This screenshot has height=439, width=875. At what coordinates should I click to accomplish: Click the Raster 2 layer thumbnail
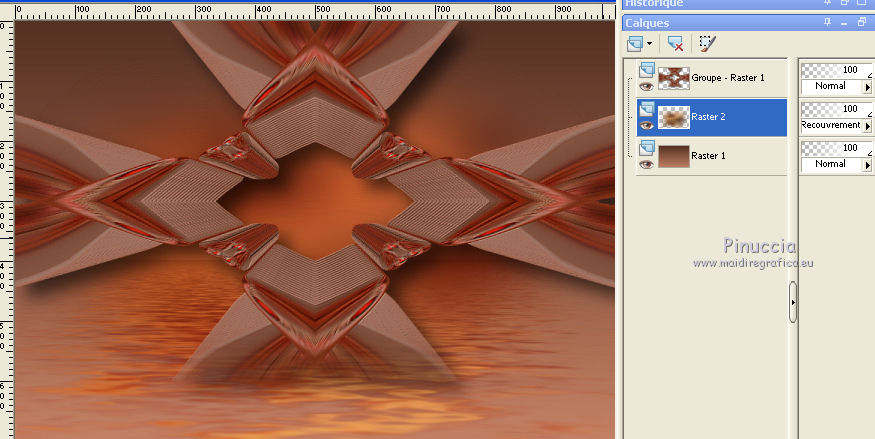(x=674, y=118)
